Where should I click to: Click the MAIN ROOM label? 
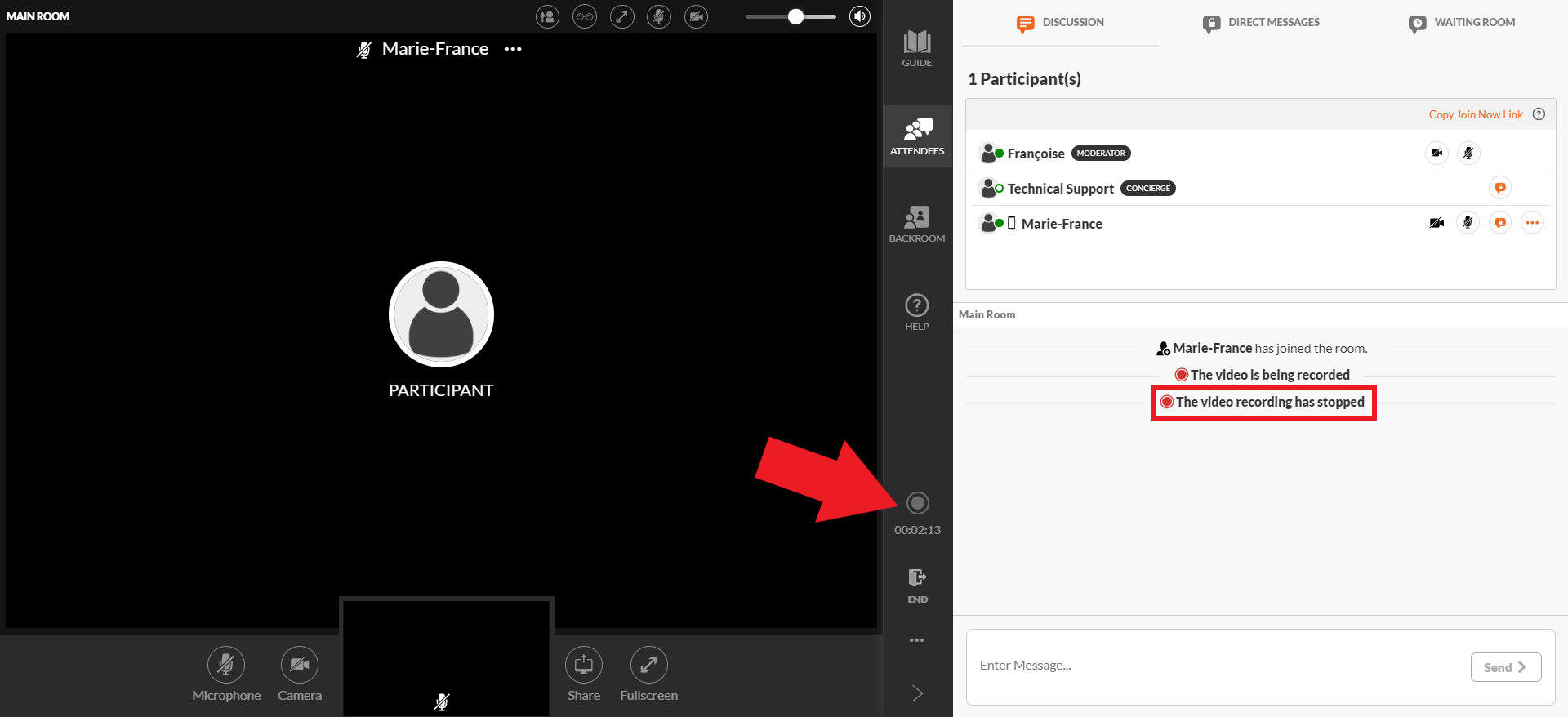click(x=38, y=16)
